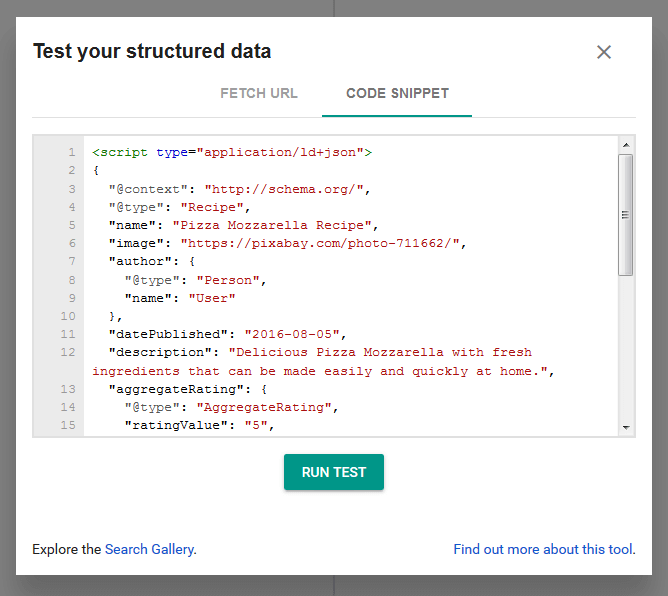This screenshot has height=596, width=668.
Task: Click the script tag on line 1
Action: click(x=232, y=153)
